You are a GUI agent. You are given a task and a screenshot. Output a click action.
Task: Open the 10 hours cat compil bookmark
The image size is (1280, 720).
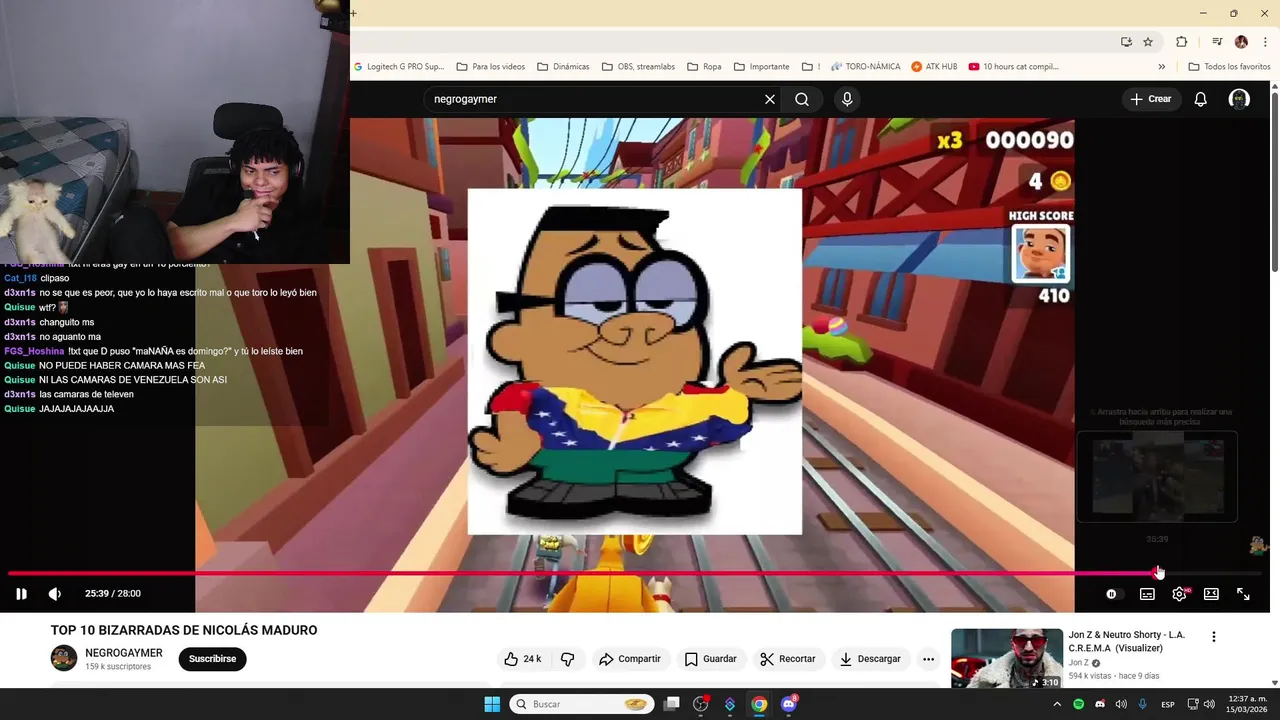(x=1013, y=67)
